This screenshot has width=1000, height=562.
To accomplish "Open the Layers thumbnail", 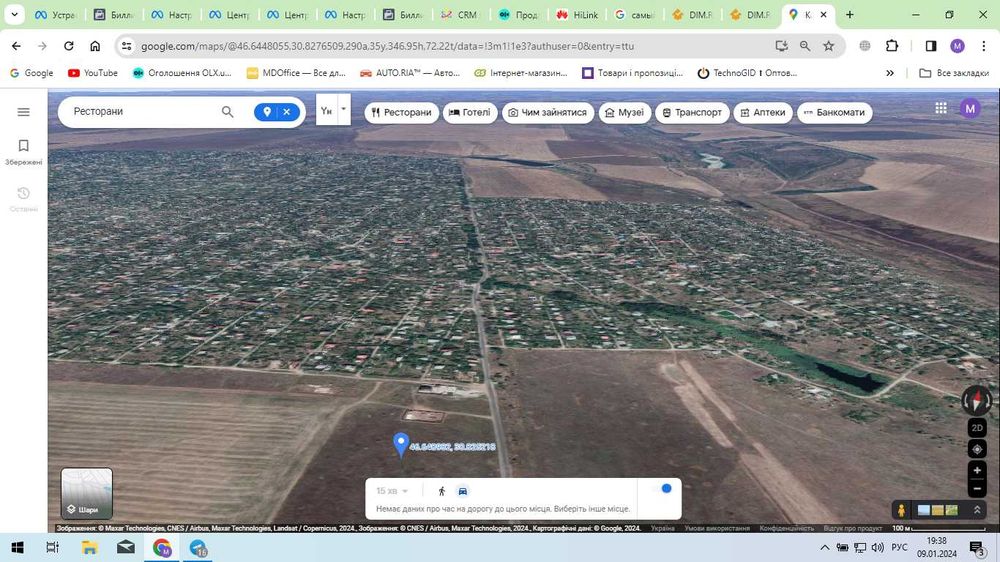I will (x=87, y=493).
